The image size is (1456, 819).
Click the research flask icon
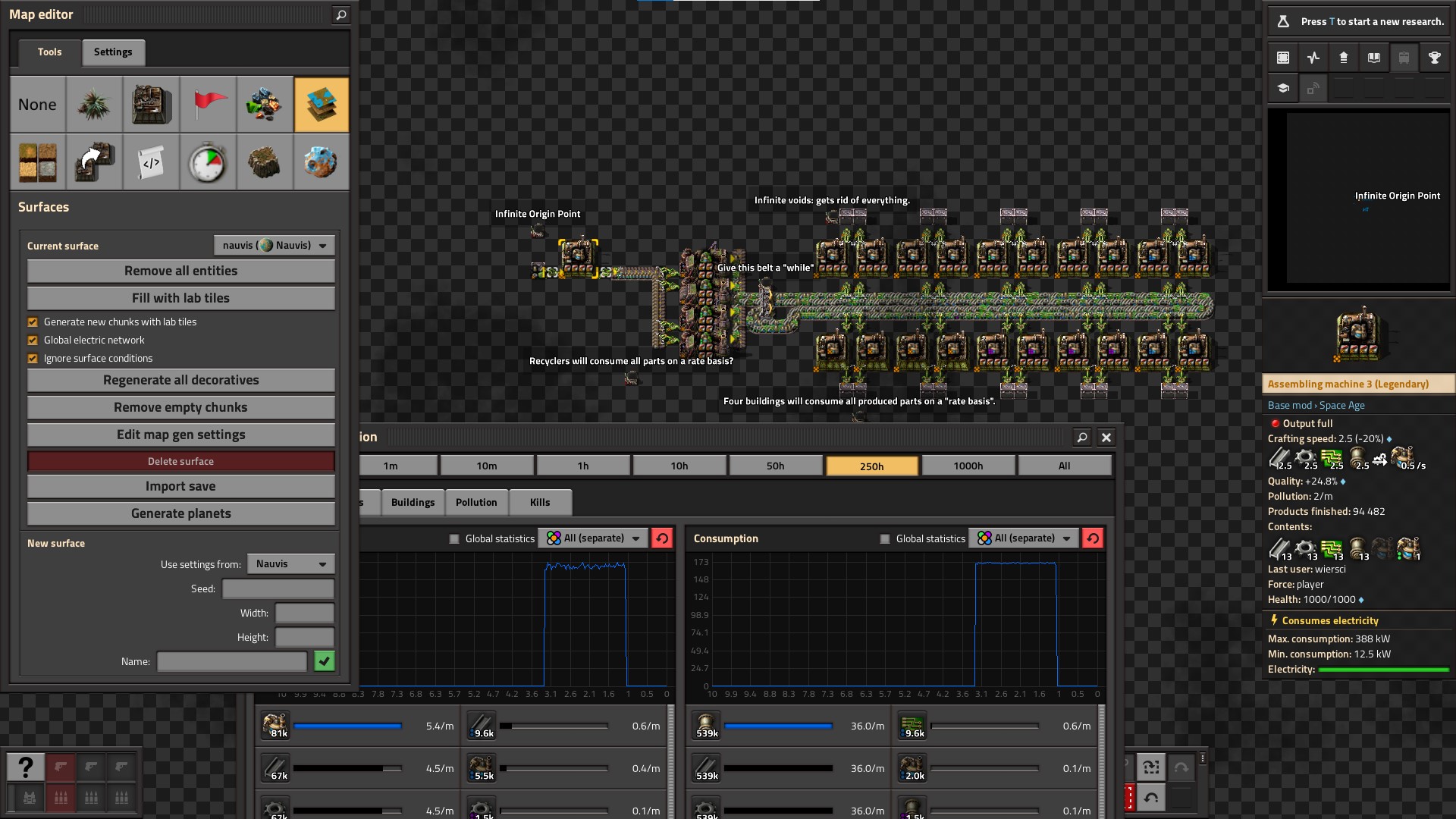click(1283, 21)
